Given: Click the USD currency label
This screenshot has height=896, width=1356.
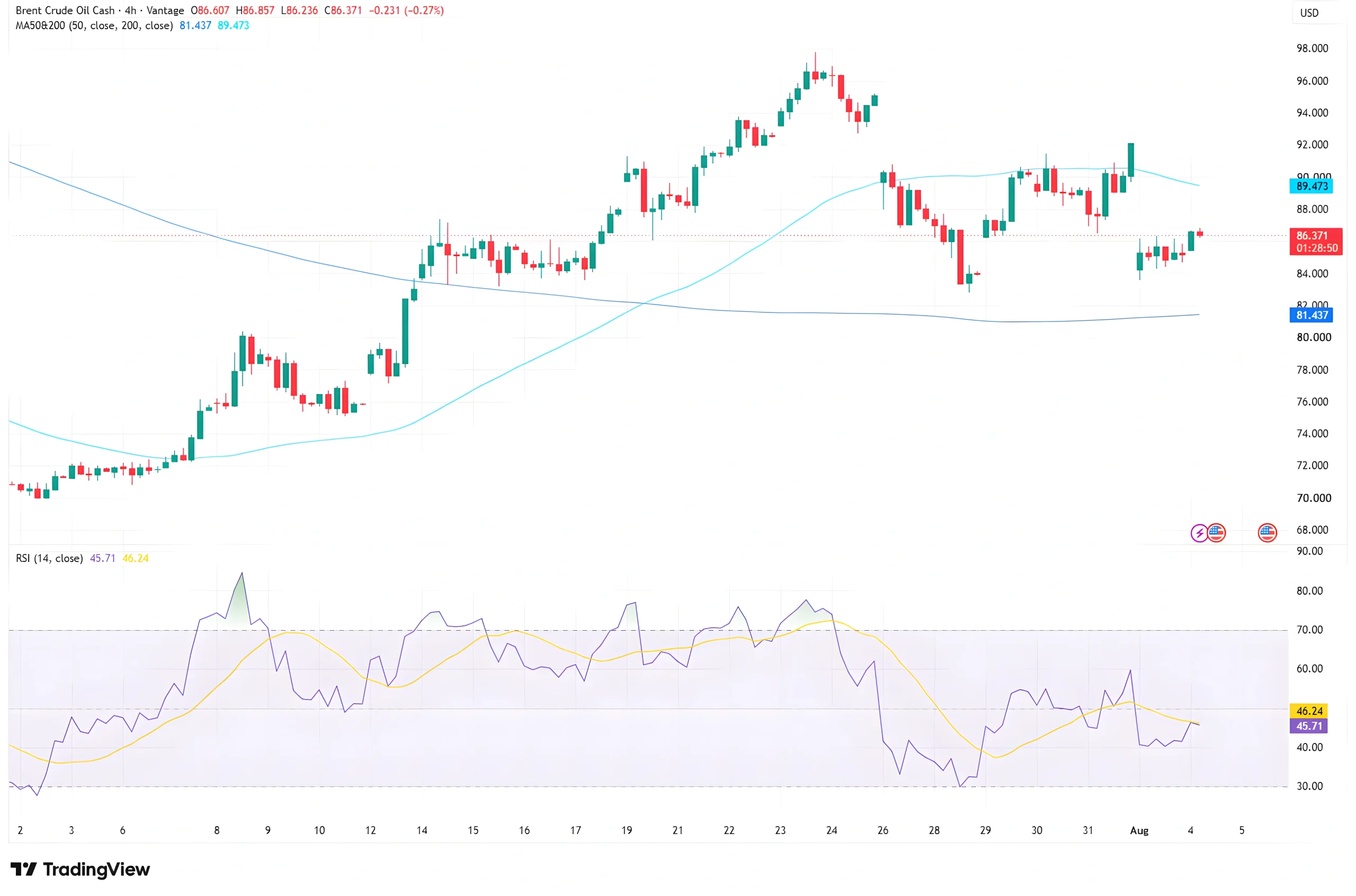Looking at the screenshot, I should 1309,13.
